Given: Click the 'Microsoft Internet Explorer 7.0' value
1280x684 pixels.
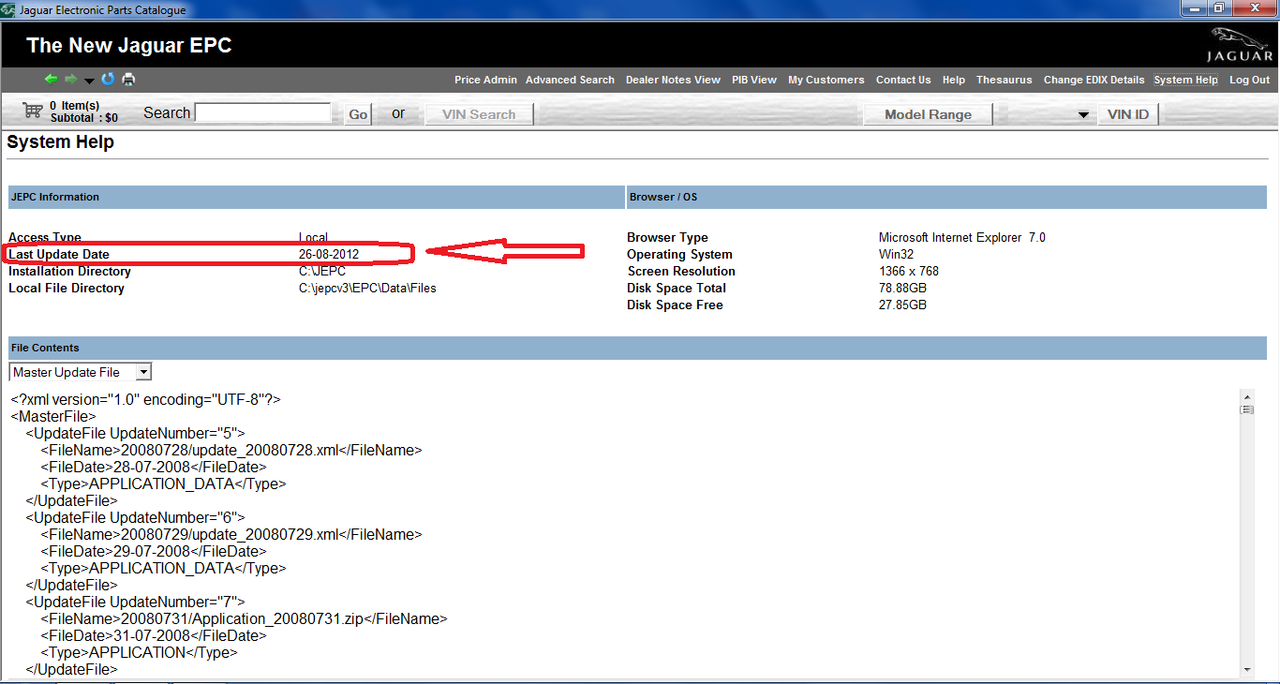Looking at the screenshot, I should pyautogui.click(x=962, y=238).
